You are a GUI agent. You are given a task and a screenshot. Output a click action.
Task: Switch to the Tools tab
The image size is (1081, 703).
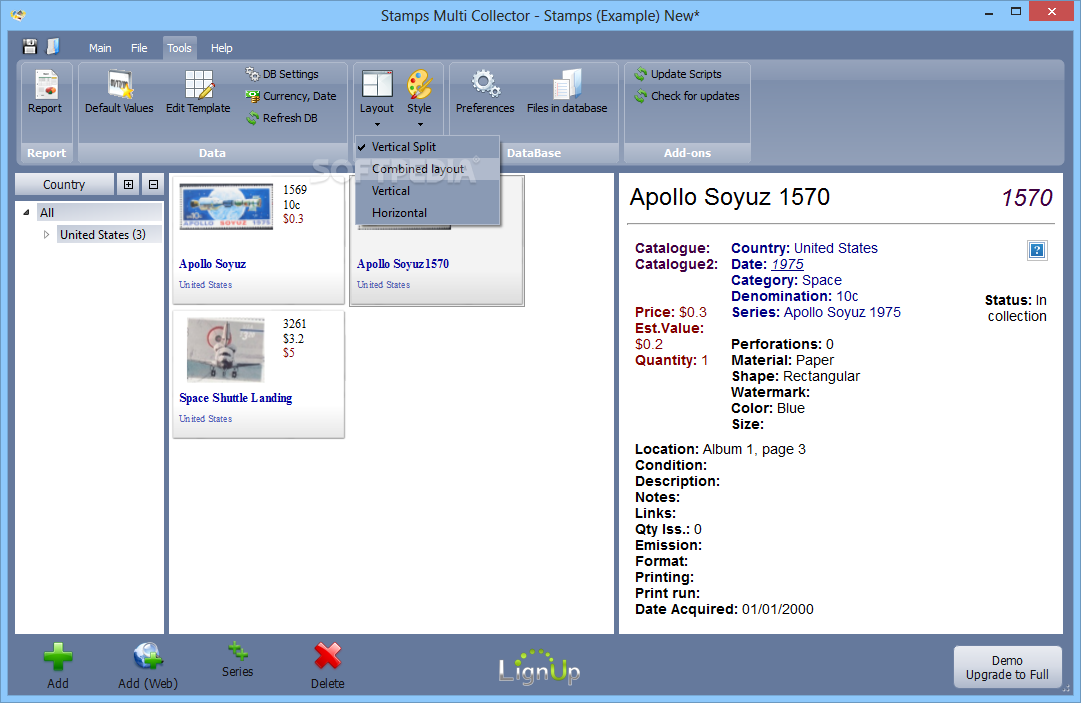point(179,48)
